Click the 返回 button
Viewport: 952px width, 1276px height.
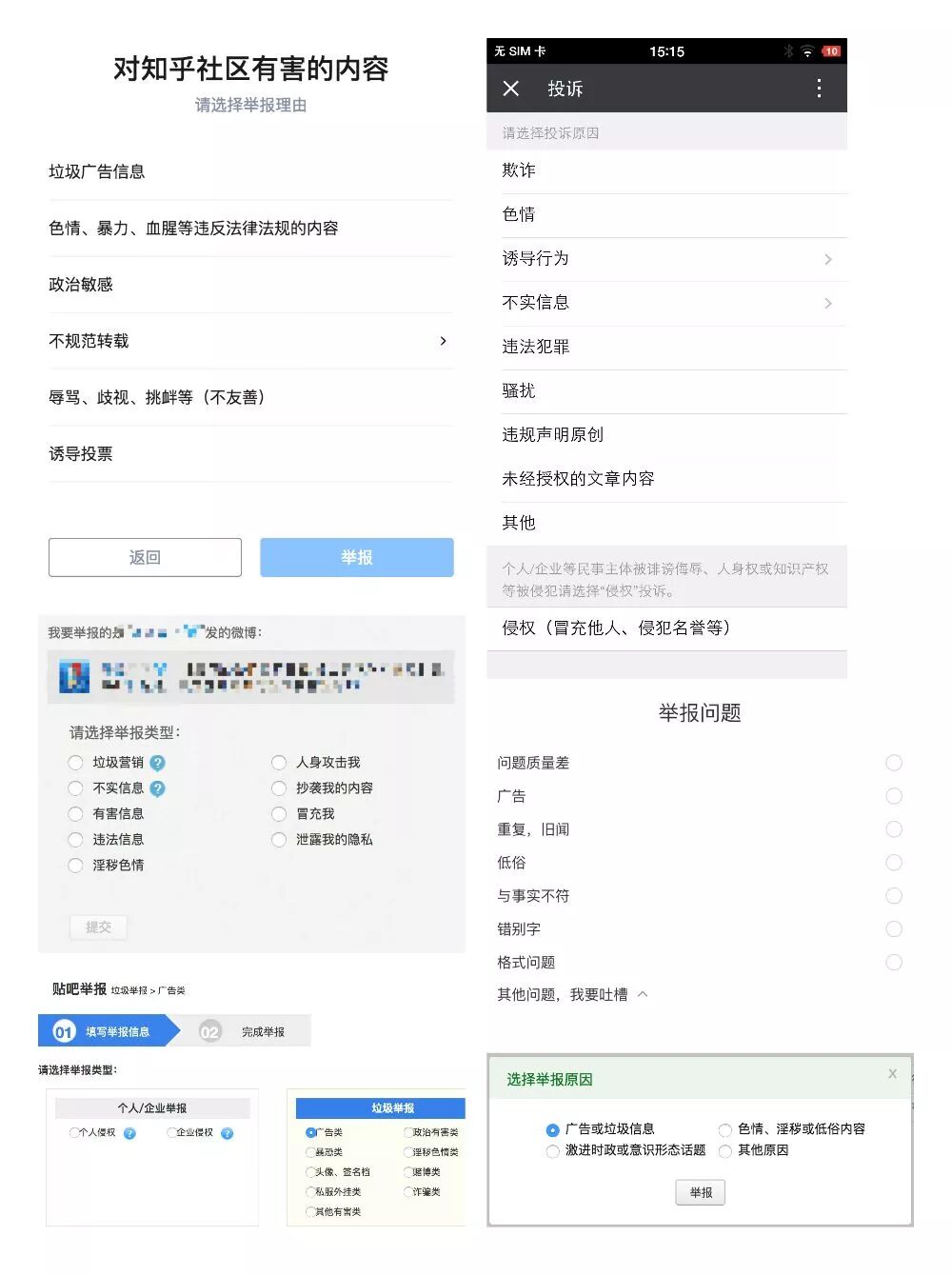[x=145, y=557]
